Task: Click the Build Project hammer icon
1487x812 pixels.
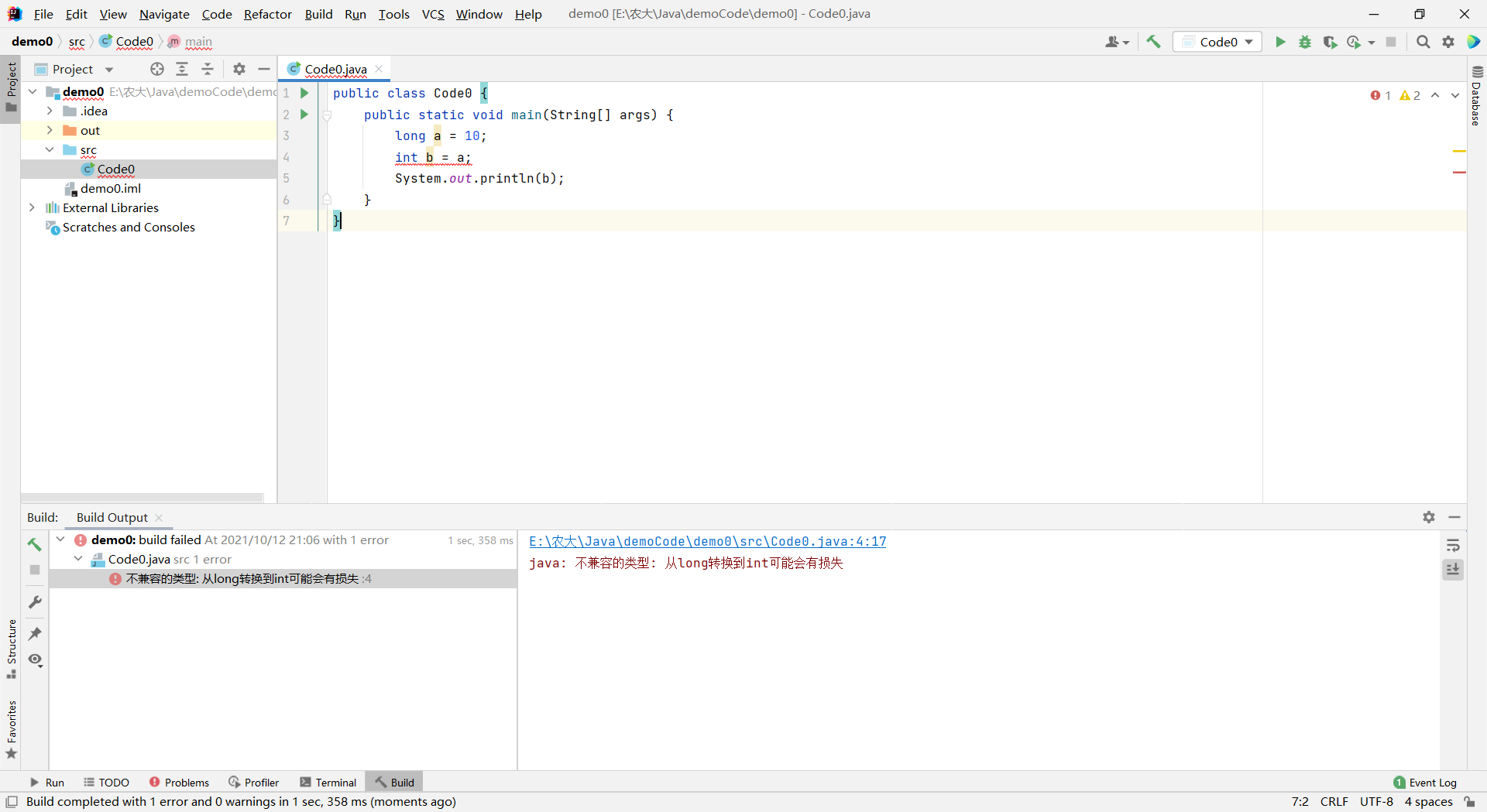Action: pos(1153,42)
